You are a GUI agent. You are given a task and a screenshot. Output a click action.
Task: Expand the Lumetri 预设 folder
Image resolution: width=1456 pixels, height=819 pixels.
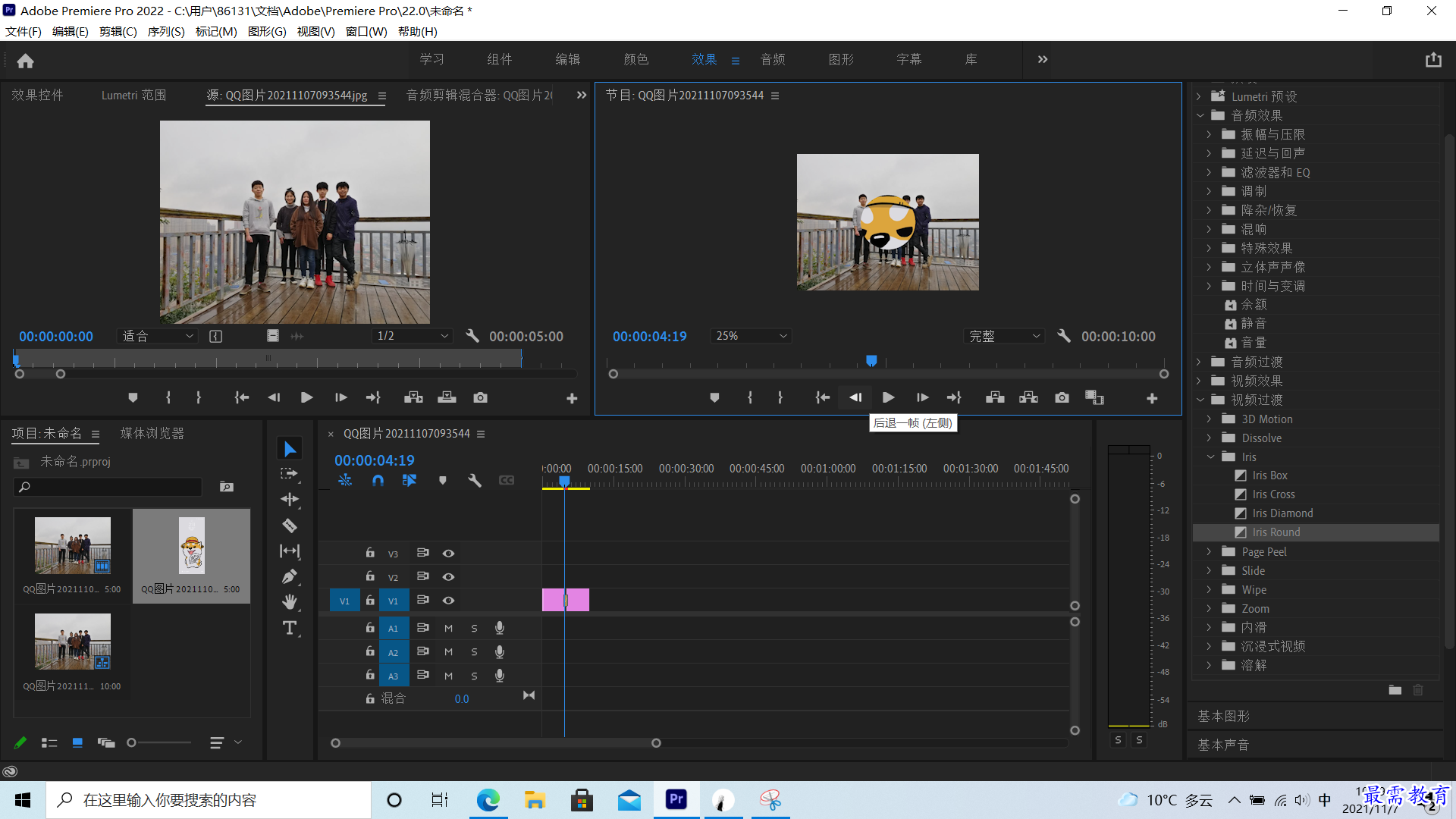point(1198,97)
